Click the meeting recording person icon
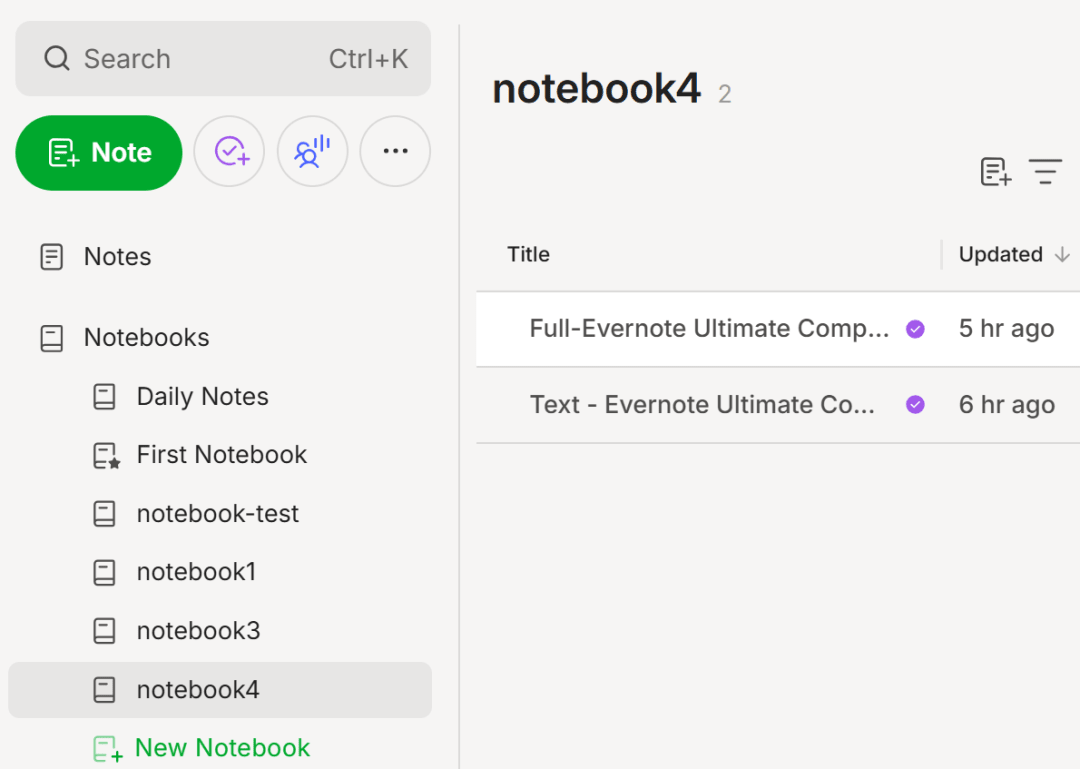Image resolution: width=1080 pixels, height=769 pixels. click(x=313, y=151)
